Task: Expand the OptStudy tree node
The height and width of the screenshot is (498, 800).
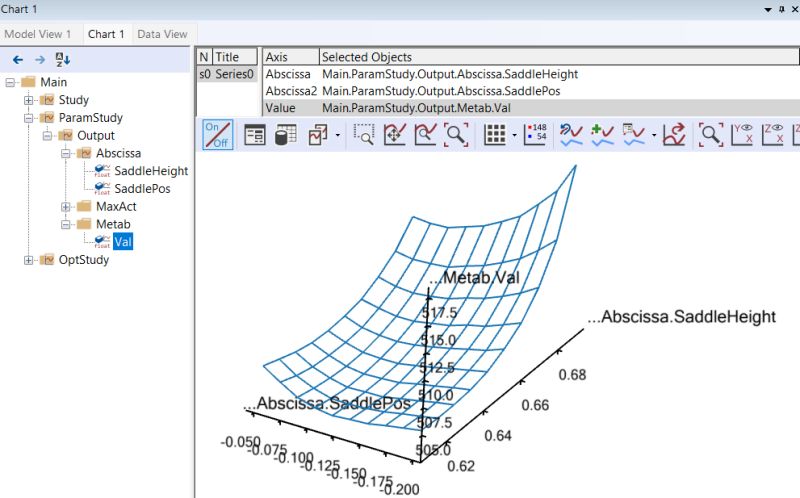Action: (x=29, y=260)
